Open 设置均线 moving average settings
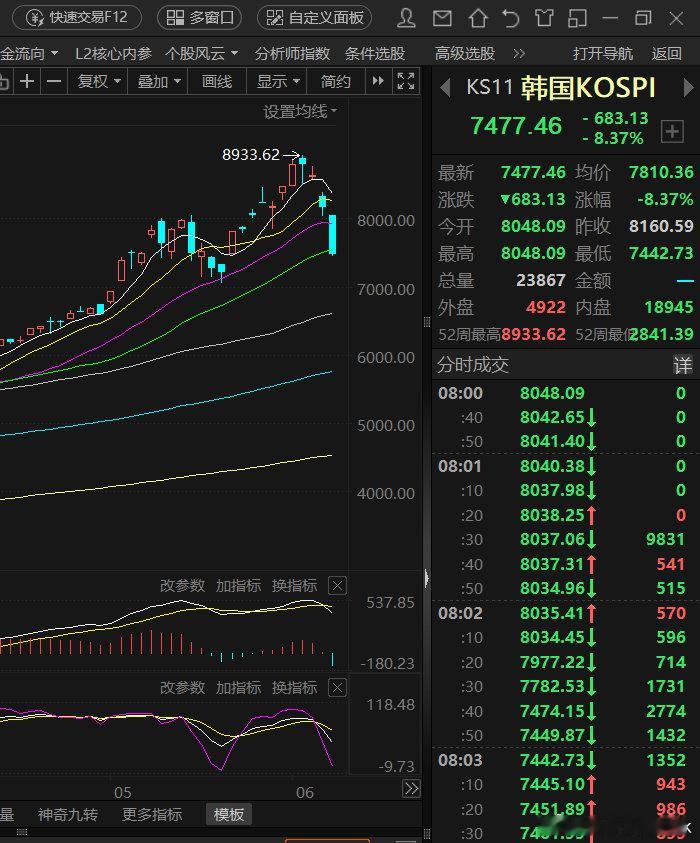Viewport: 700px width, 843px height. tap(299, 112)
